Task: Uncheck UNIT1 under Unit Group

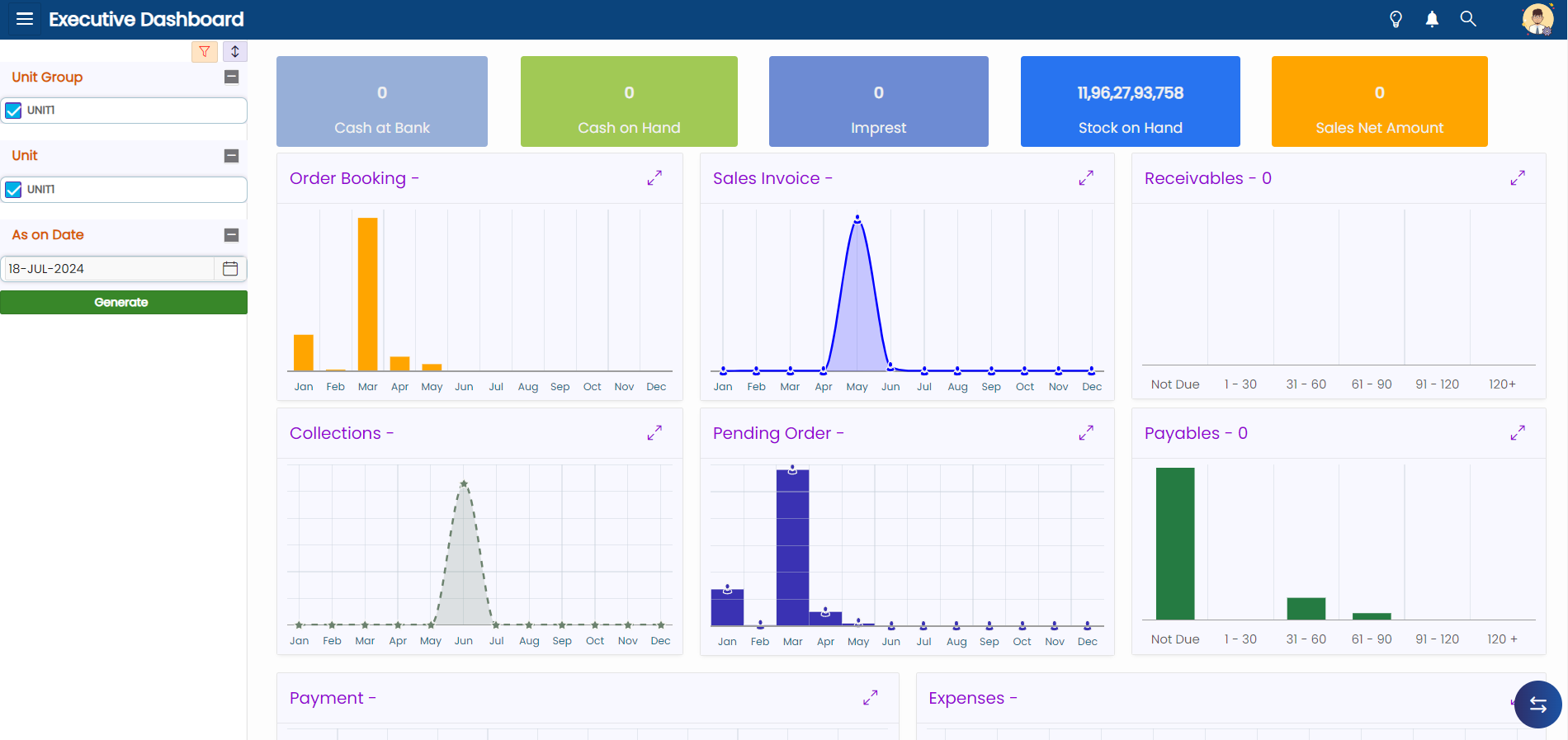Action: coord(14,111)
